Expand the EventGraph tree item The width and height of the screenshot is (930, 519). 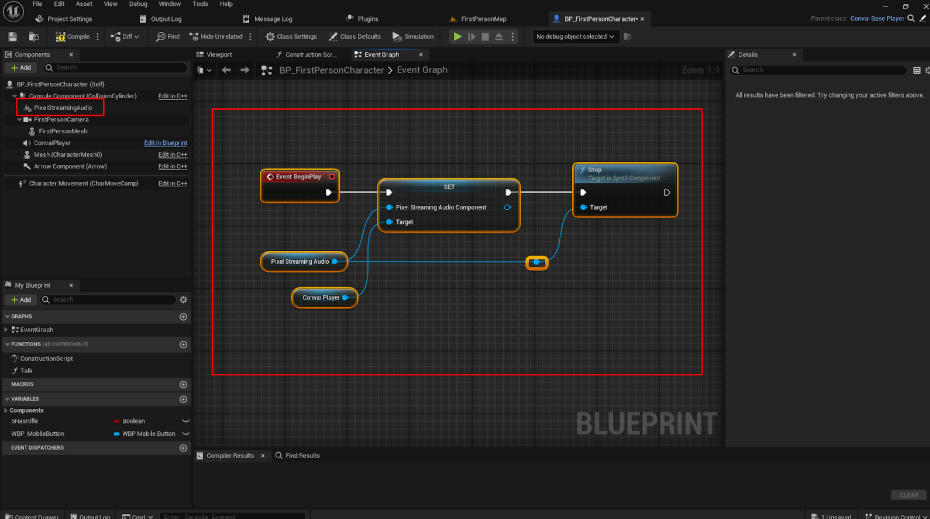point(7,329)
